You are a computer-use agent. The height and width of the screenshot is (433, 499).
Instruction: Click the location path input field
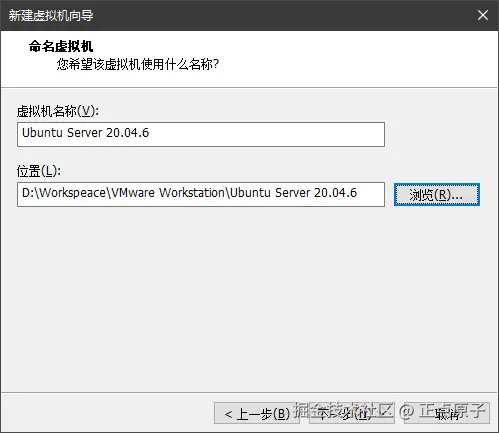pyautogui.click(x=201, y=194)
